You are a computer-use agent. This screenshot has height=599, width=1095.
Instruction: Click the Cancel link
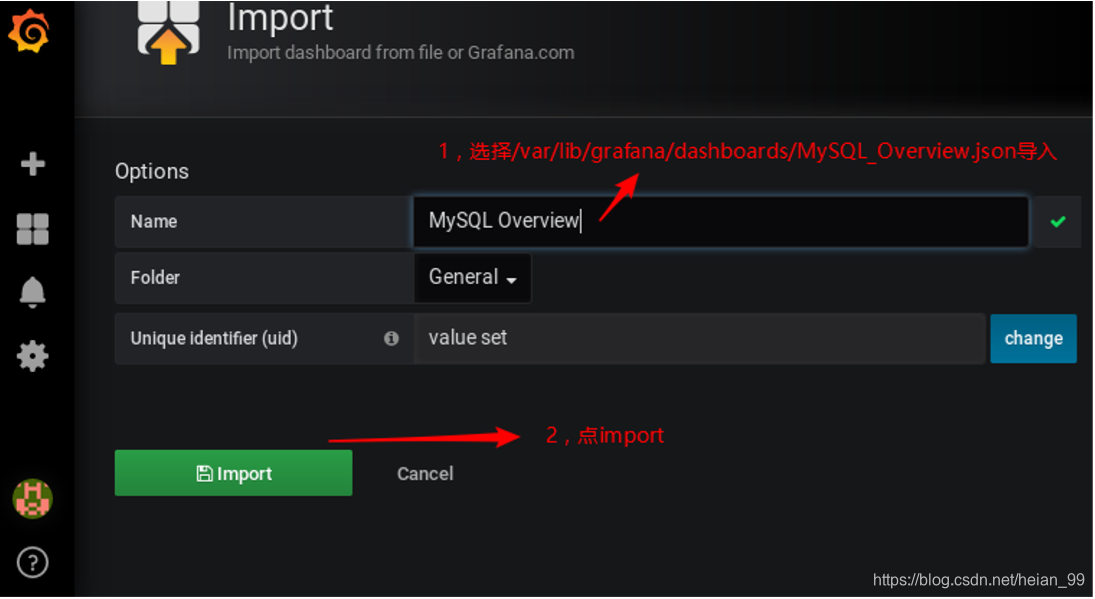click(425, 474)
